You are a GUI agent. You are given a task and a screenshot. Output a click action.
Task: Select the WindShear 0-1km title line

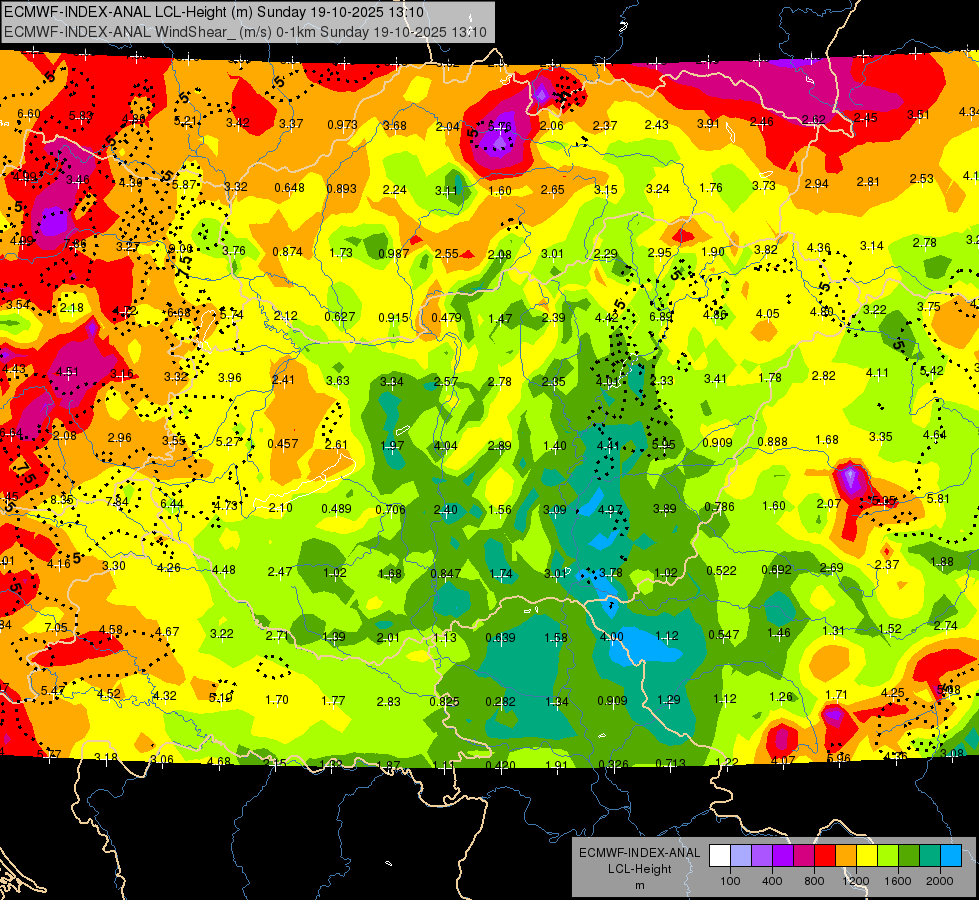pos(245,32)
